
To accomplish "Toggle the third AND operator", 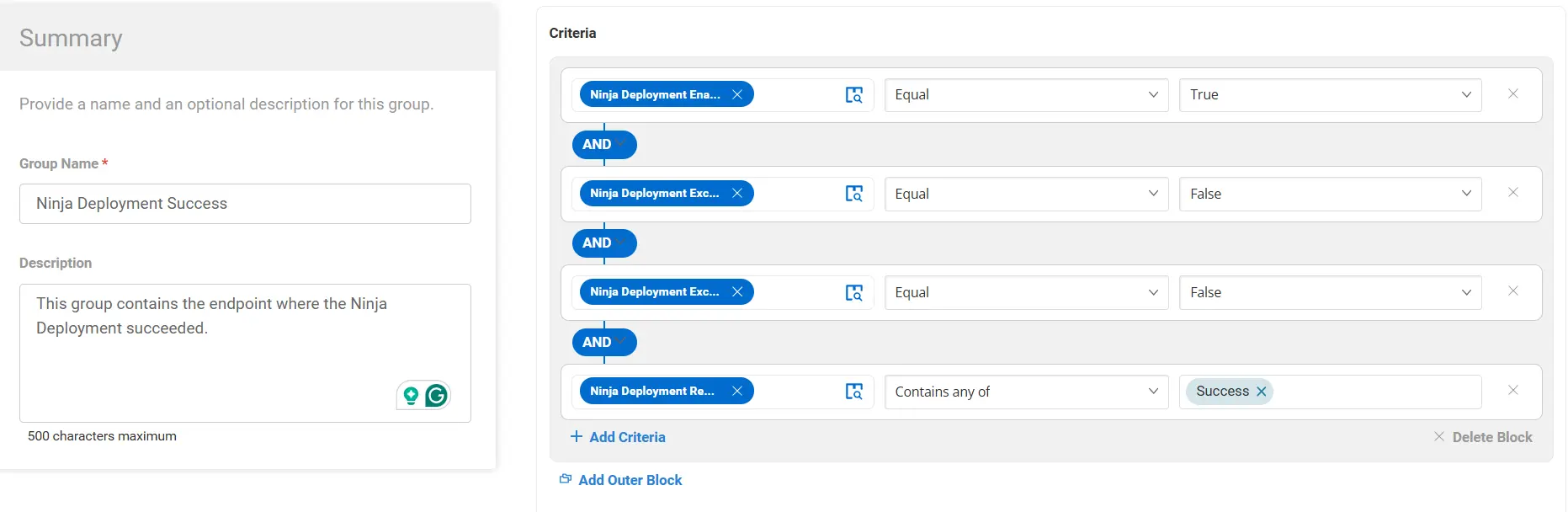I will [604, 343].
